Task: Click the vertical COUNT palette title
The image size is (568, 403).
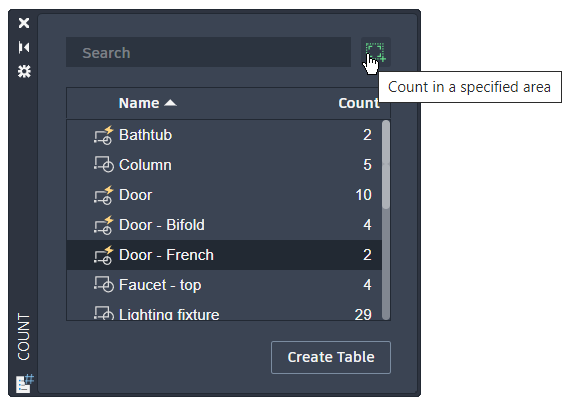Action: pyautogui.click(x=24, y=337)
